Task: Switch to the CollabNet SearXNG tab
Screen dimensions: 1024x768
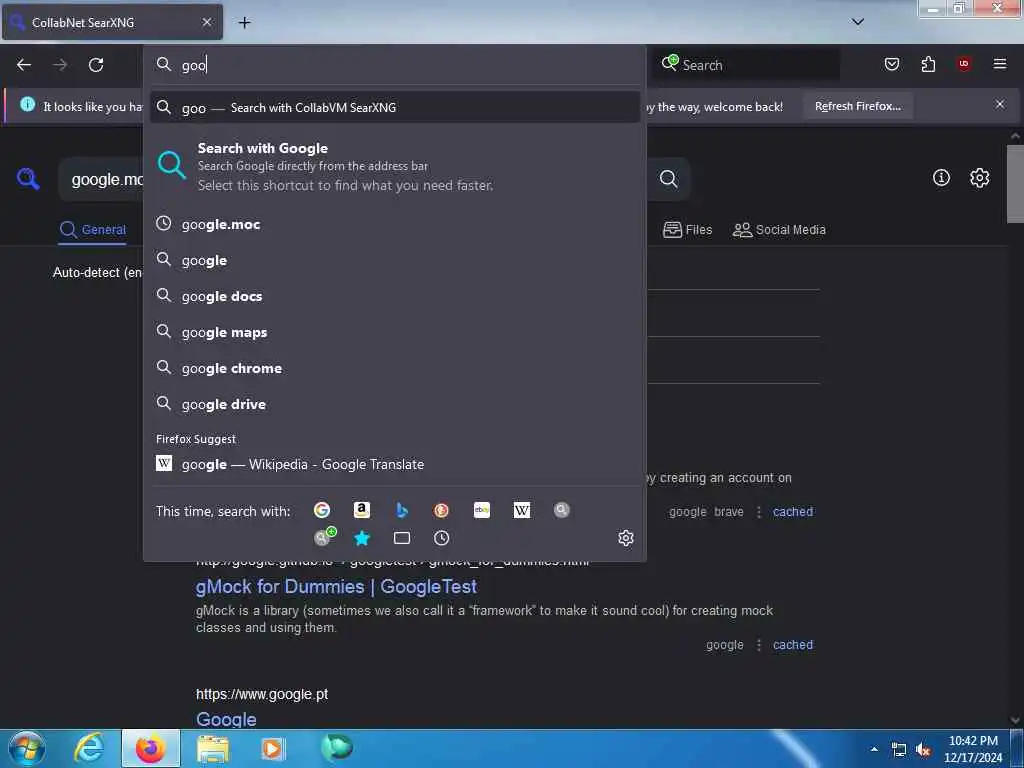Action: click(x=112, y=22)
